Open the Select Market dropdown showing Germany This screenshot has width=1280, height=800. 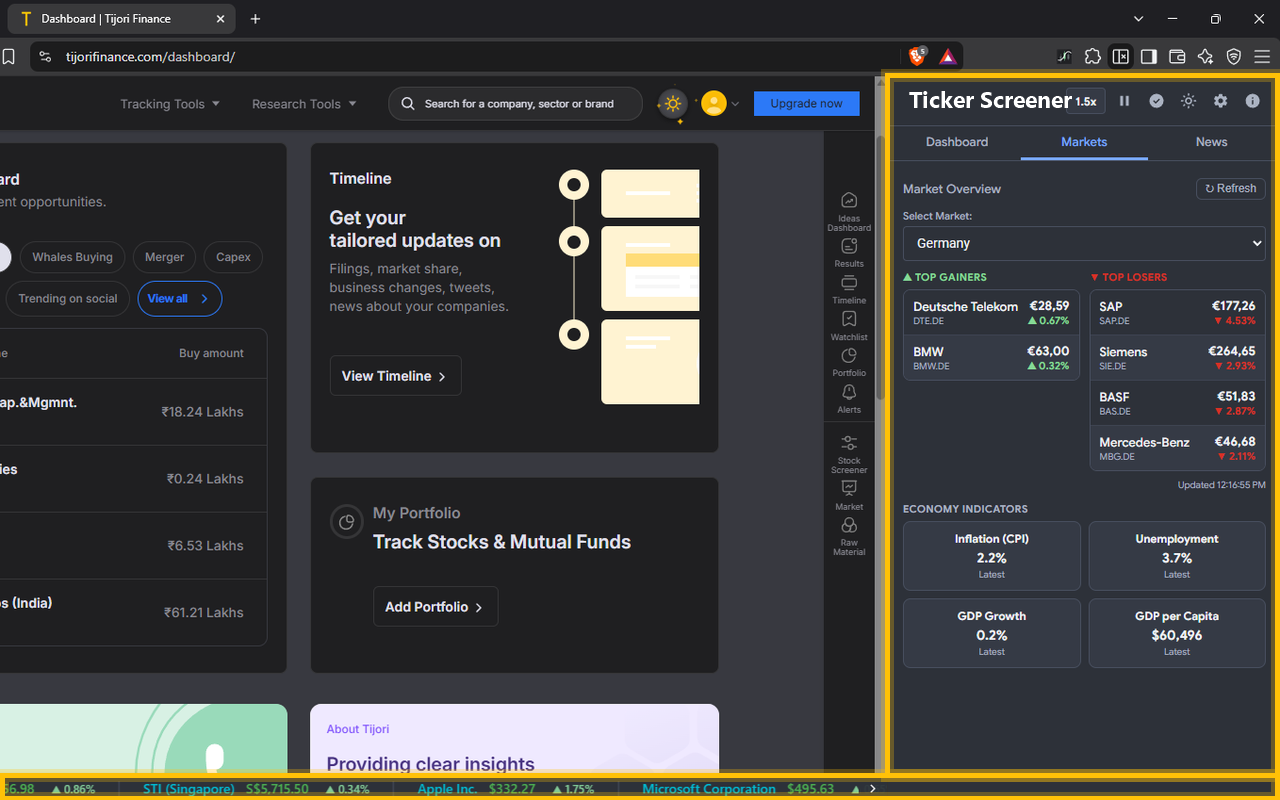1084,243
